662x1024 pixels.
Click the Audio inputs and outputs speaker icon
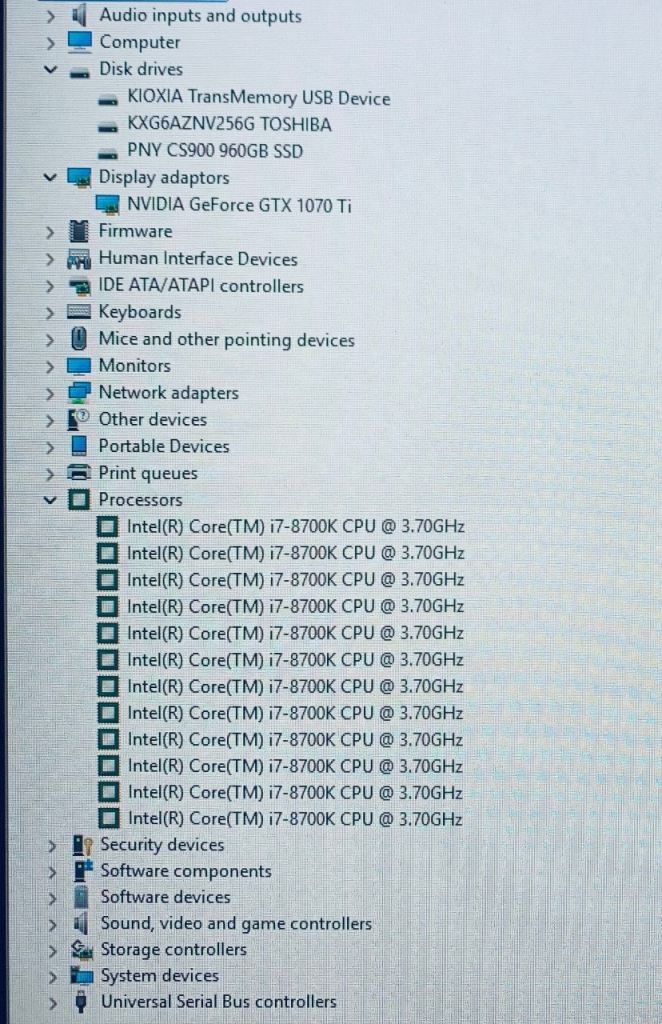pyautogui.click(x=79, y=15)
